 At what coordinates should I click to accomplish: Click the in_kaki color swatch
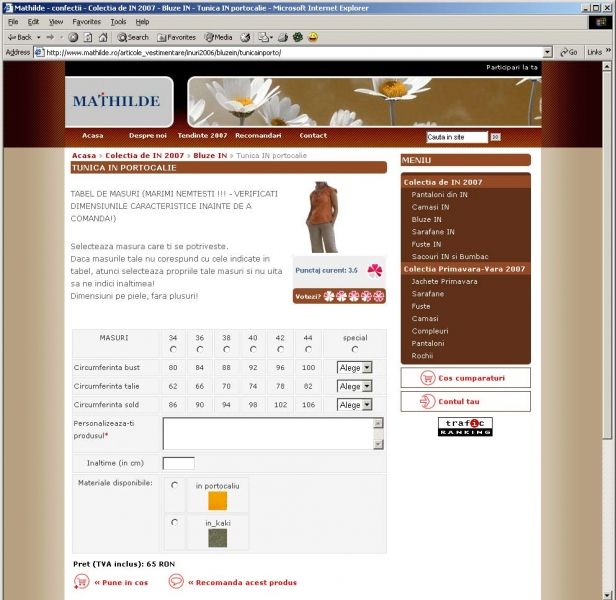pos(218,537)
